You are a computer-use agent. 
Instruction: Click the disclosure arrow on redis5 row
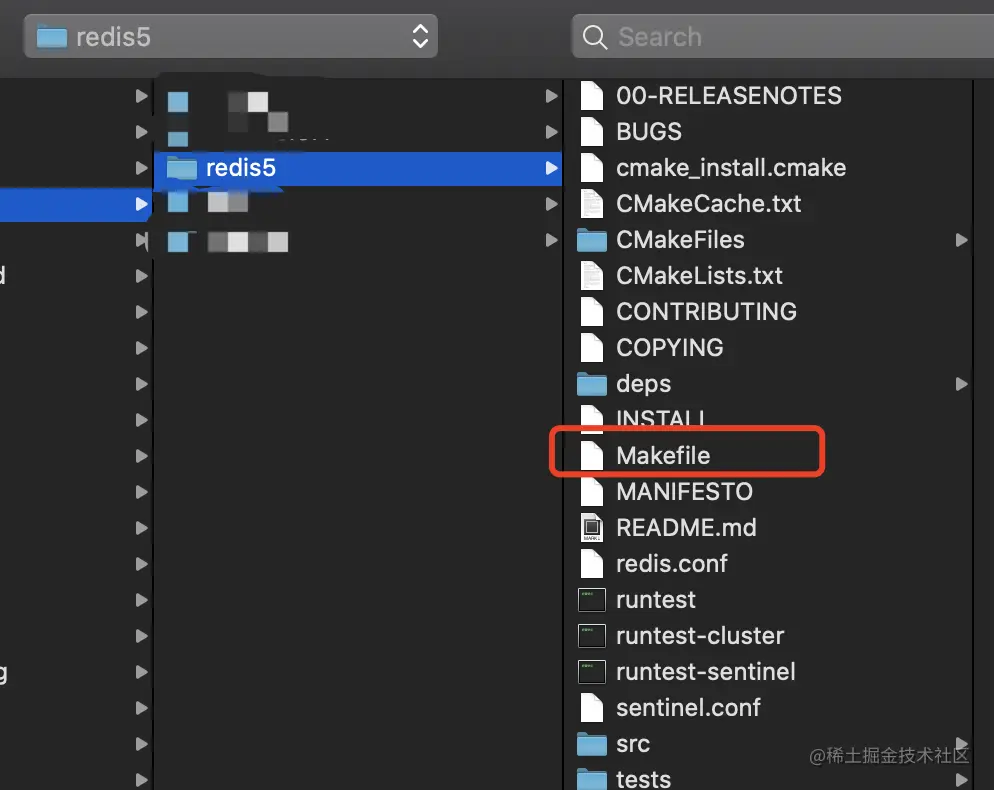click(x=552, y=168)
